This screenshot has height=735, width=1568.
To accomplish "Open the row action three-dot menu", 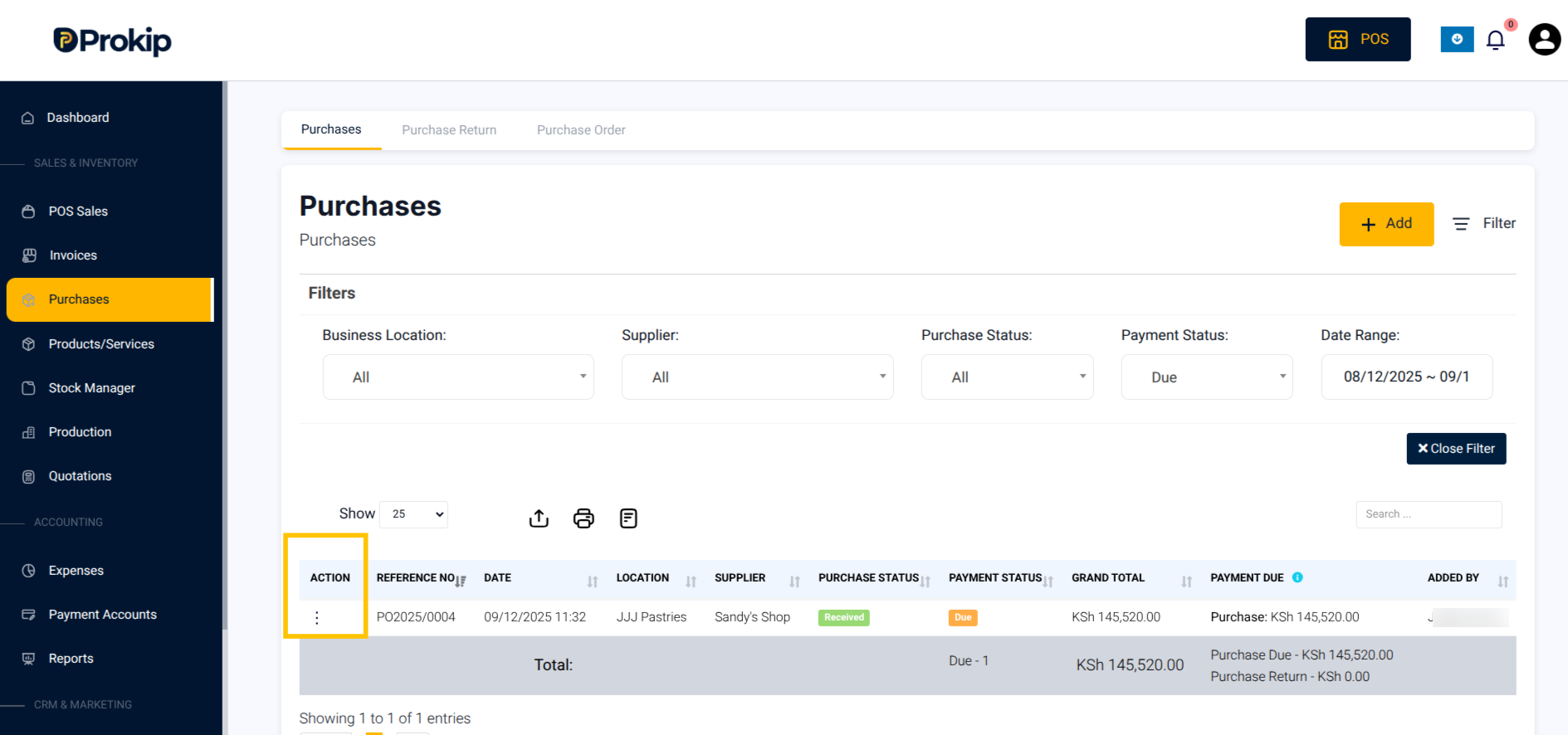I will pyautogui.click(x=317, y=617).
